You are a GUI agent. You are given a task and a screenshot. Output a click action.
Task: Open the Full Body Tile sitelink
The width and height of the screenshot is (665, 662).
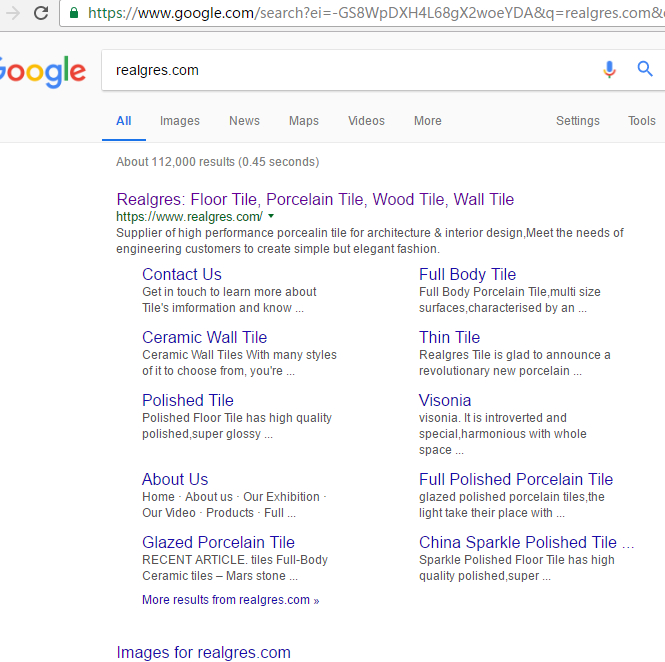(467, 274)
